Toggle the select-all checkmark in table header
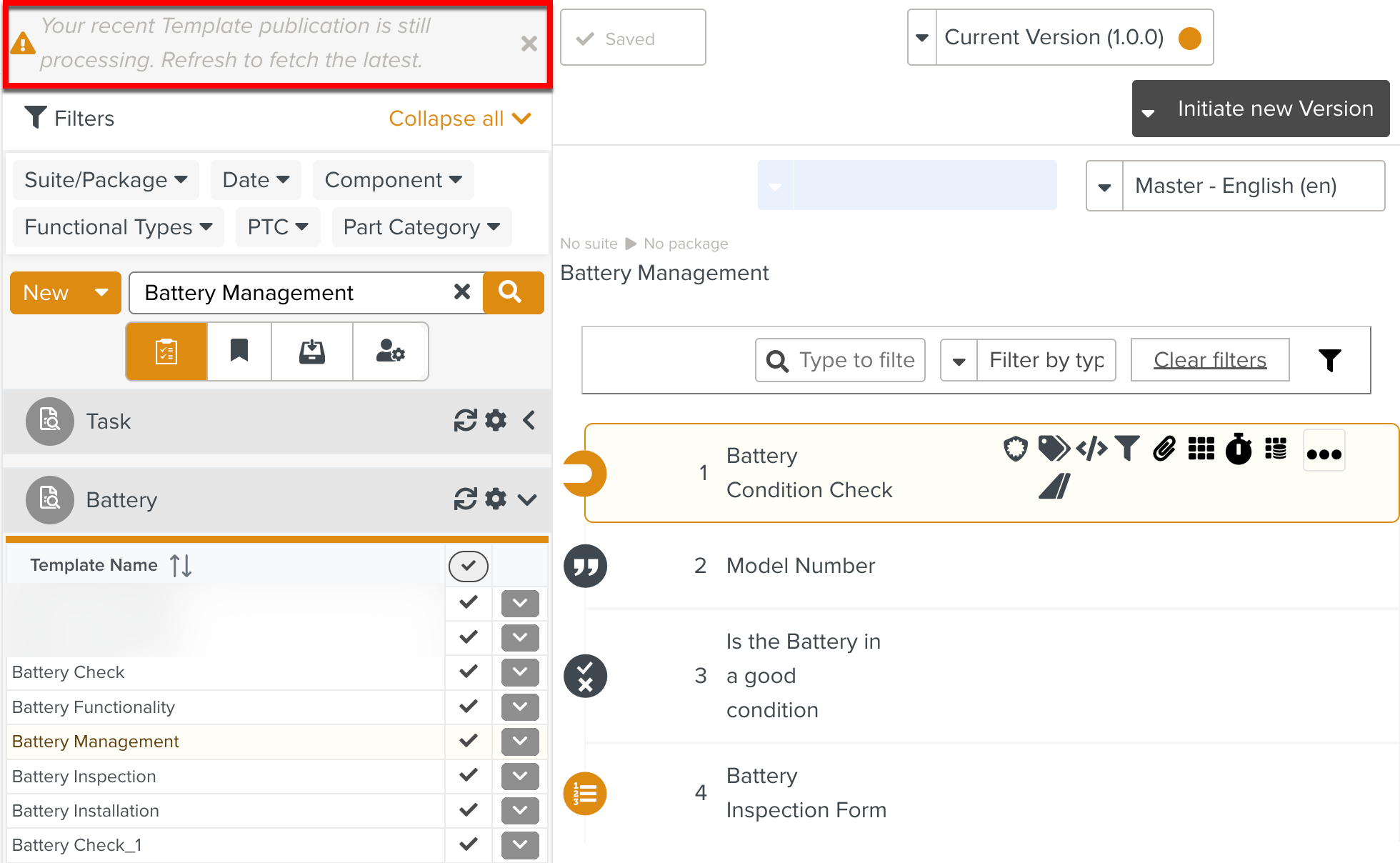1400x863 pixels. coord(468,566)
